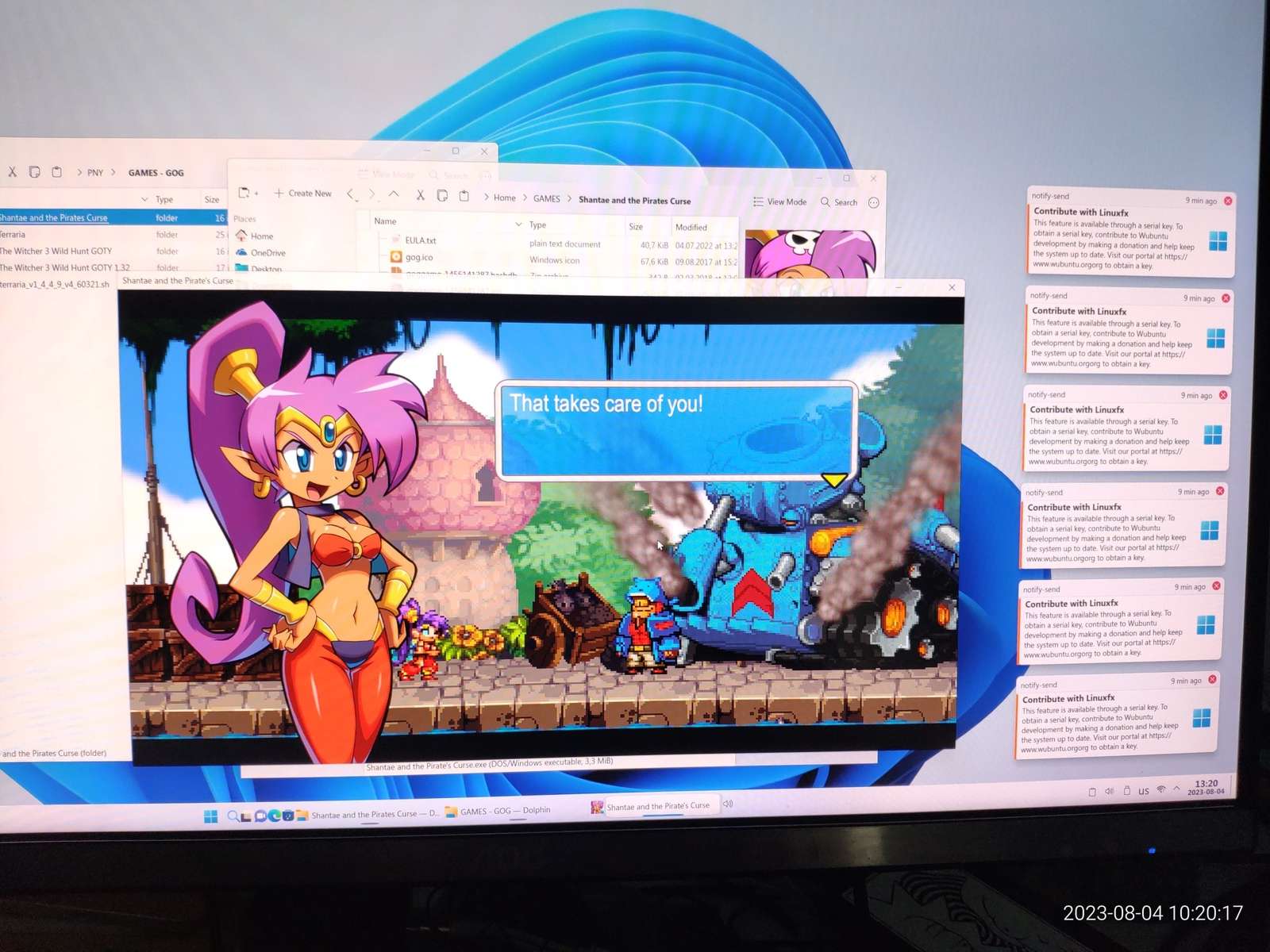Image resolution: width=1270 pixels, height=952 pixels.
Task: Click the clipboard icon in system tray
Action: click(x=1092, y=792)
